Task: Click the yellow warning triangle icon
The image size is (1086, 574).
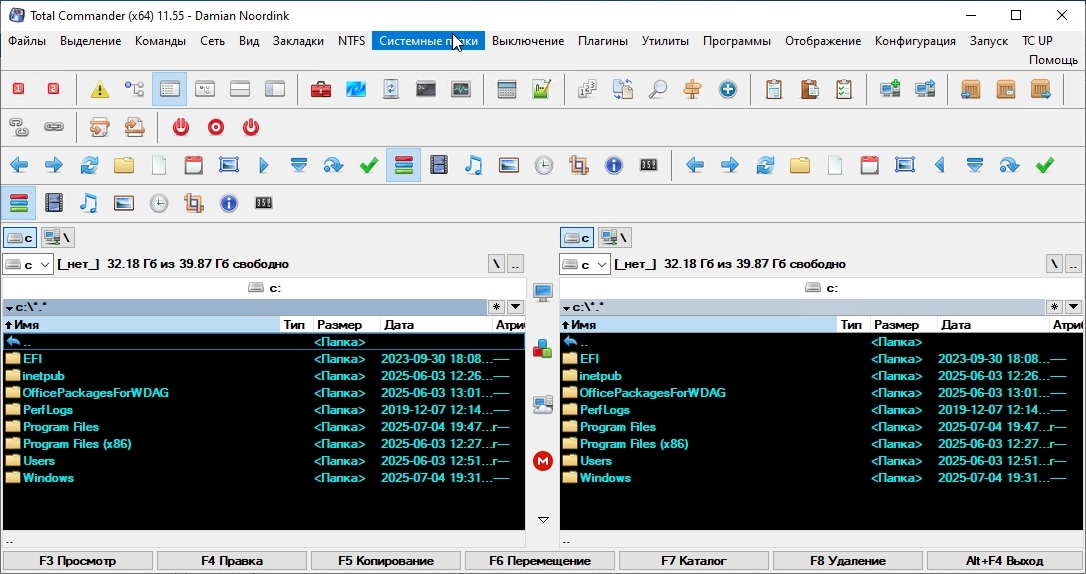Action: [x=100, y=89]
